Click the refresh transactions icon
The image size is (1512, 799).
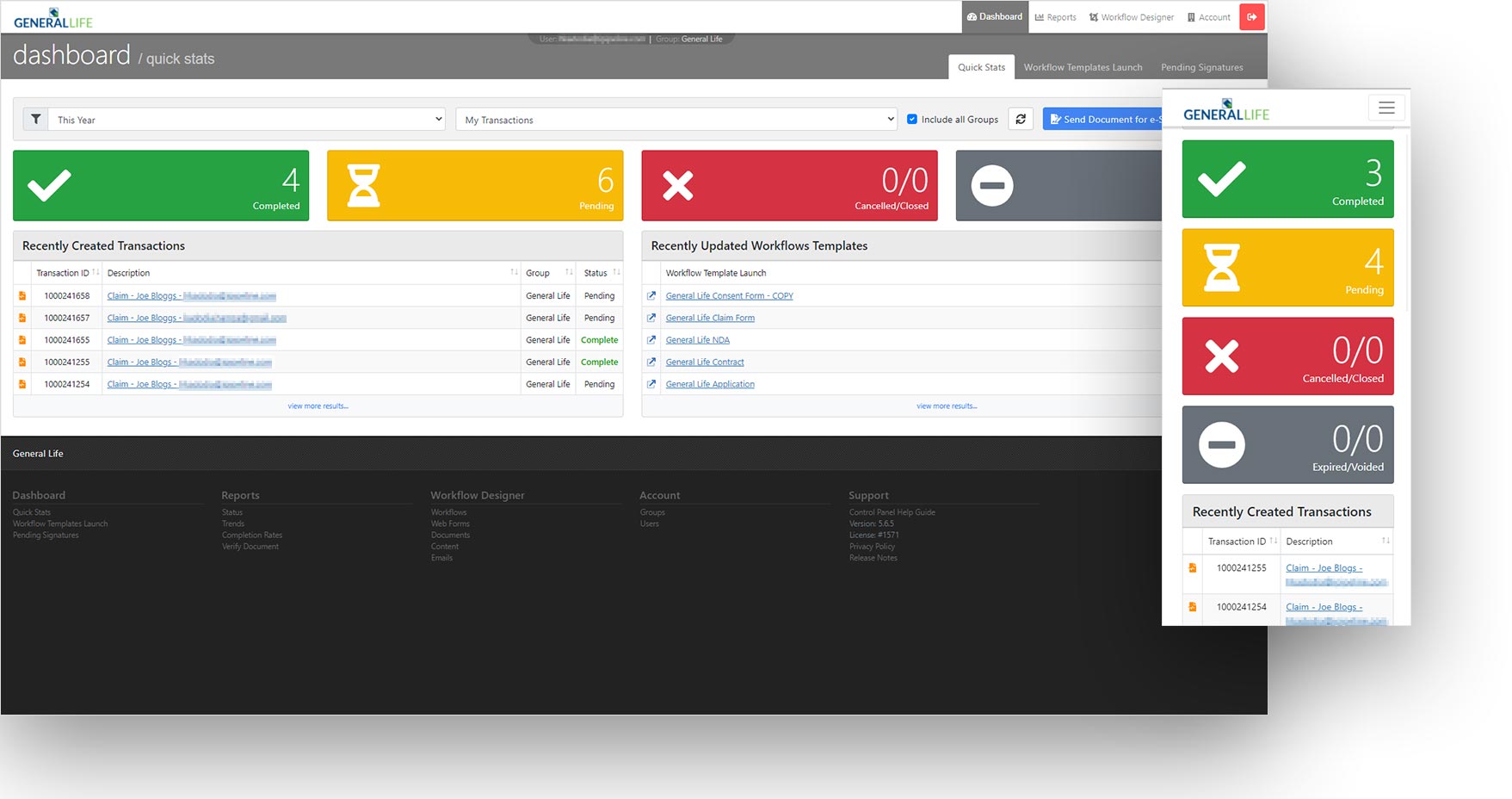[x=1021, y=119]
